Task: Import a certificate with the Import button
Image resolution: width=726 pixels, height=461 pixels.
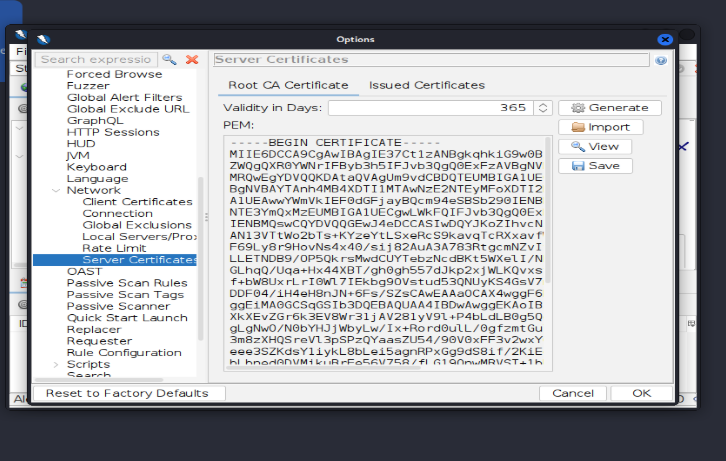Action: 600,127
